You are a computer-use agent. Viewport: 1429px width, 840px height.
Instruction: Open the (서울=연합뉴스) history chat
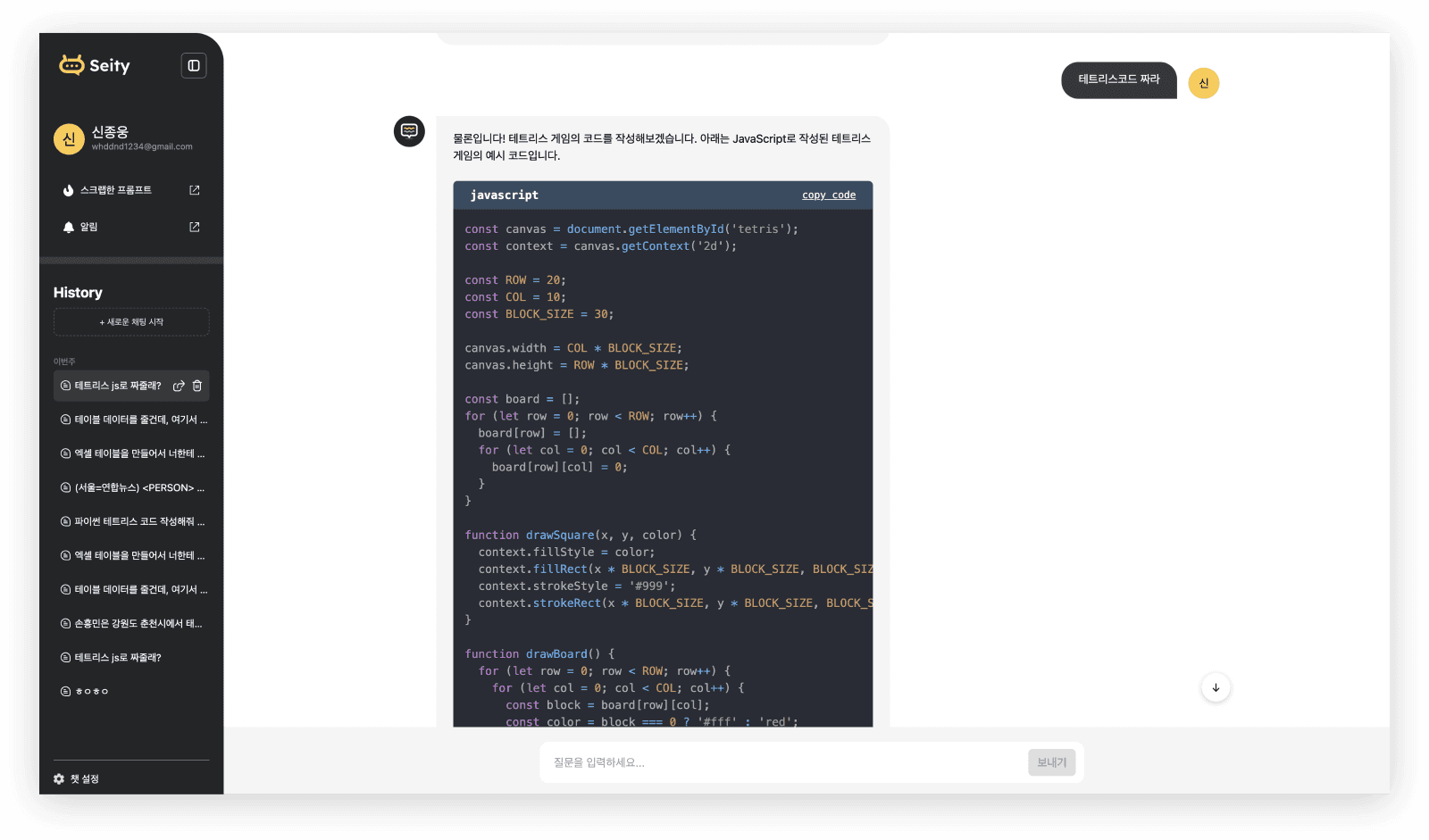pos(132,487)
